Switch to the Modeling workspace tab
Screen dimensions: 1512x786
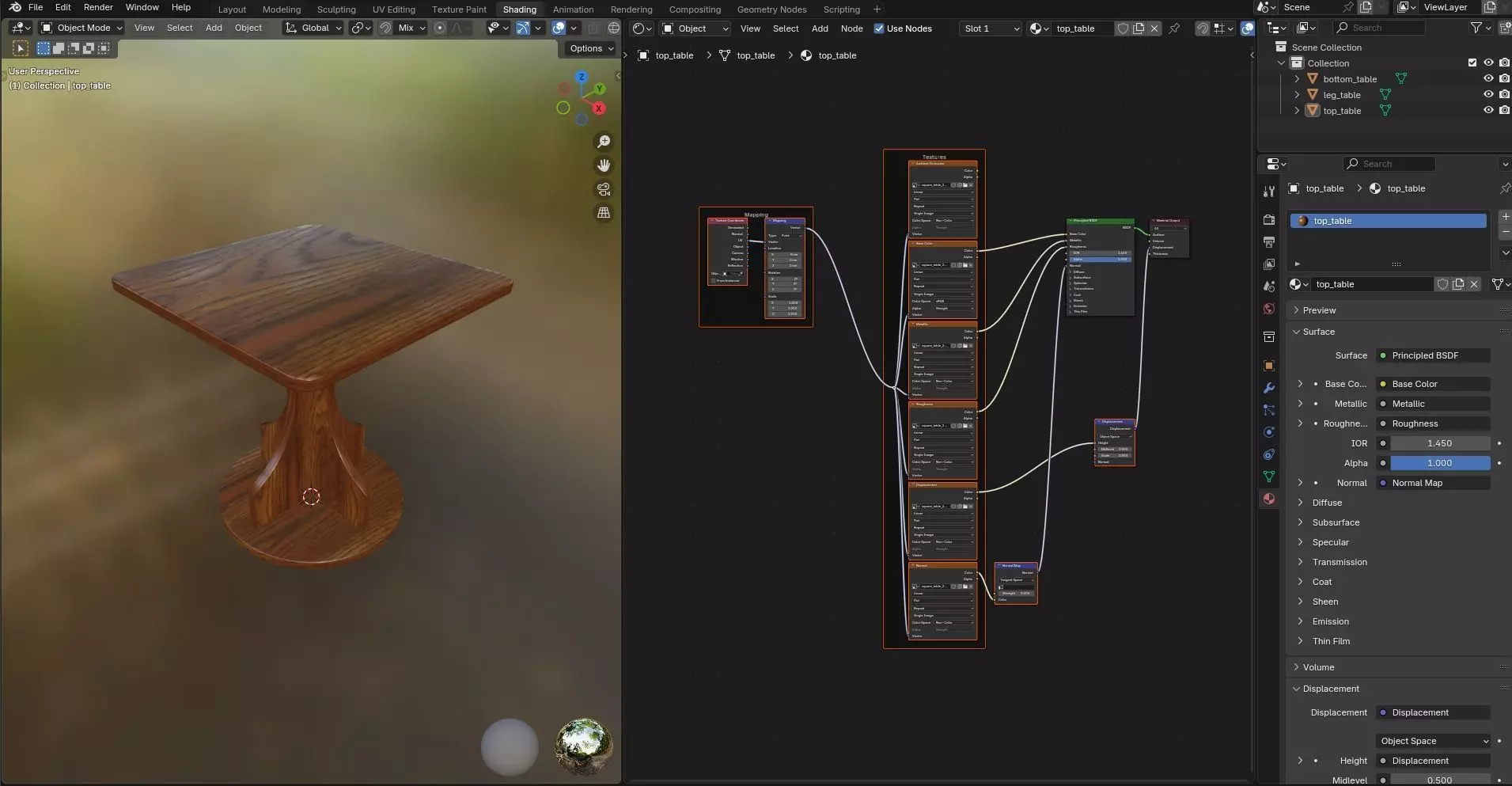point(282,9)
